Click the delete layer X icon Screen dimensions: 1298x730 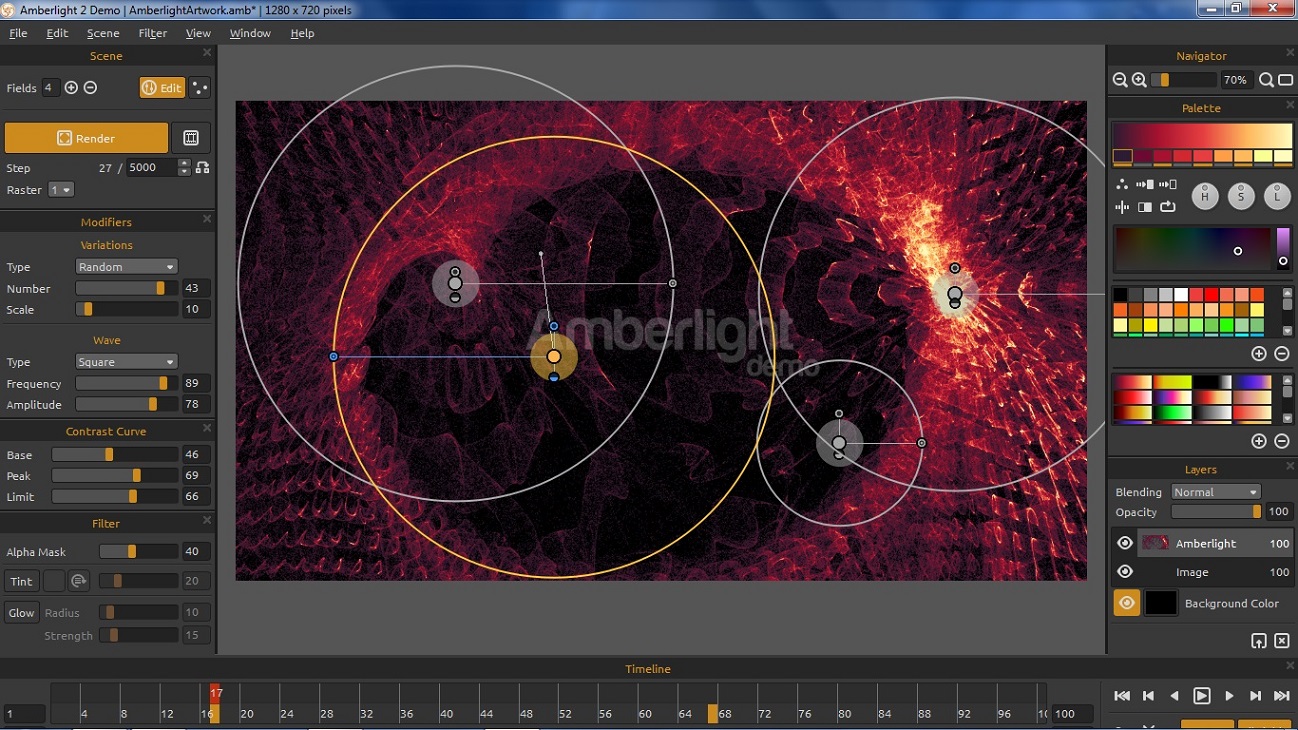(1282, 641)
